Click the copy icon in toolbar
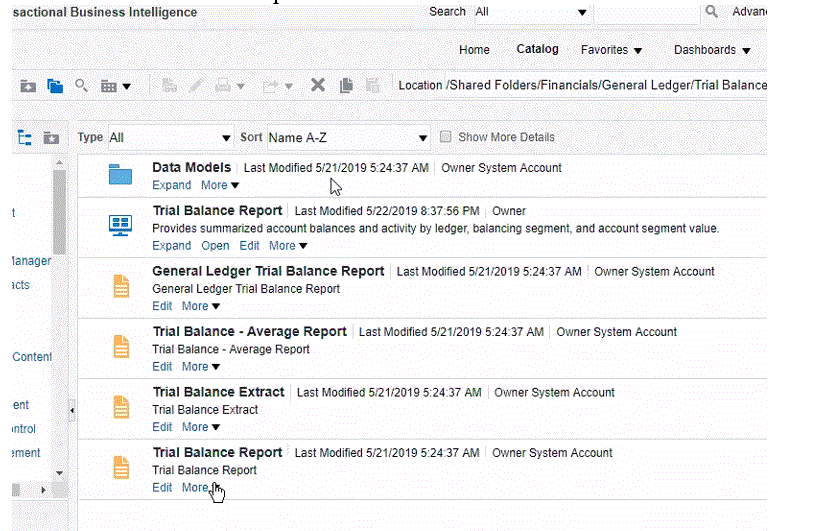 (x=346, y=85)
